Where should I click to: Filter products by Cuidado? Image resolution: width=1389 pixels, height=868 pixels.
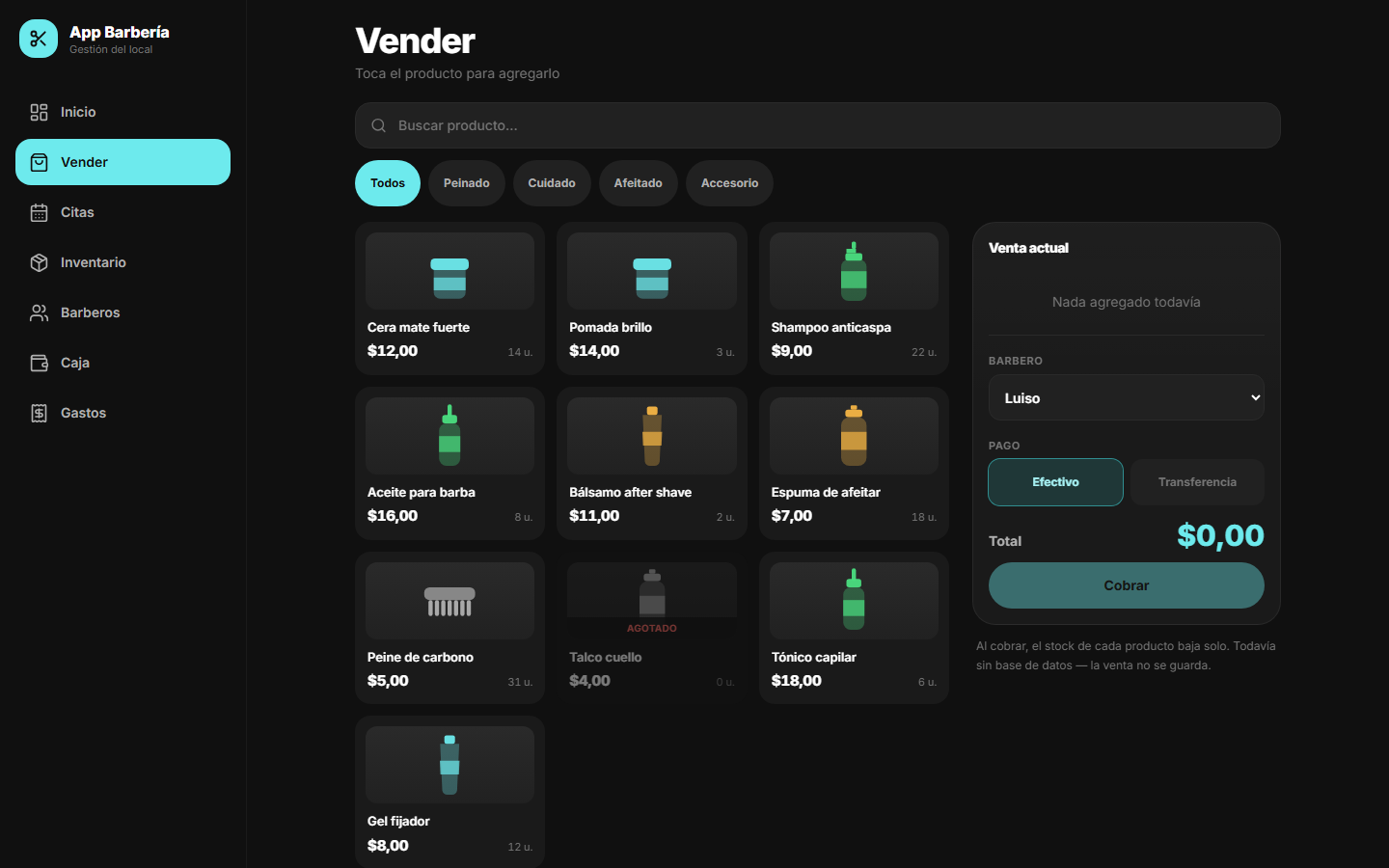(x=552, y=183)
